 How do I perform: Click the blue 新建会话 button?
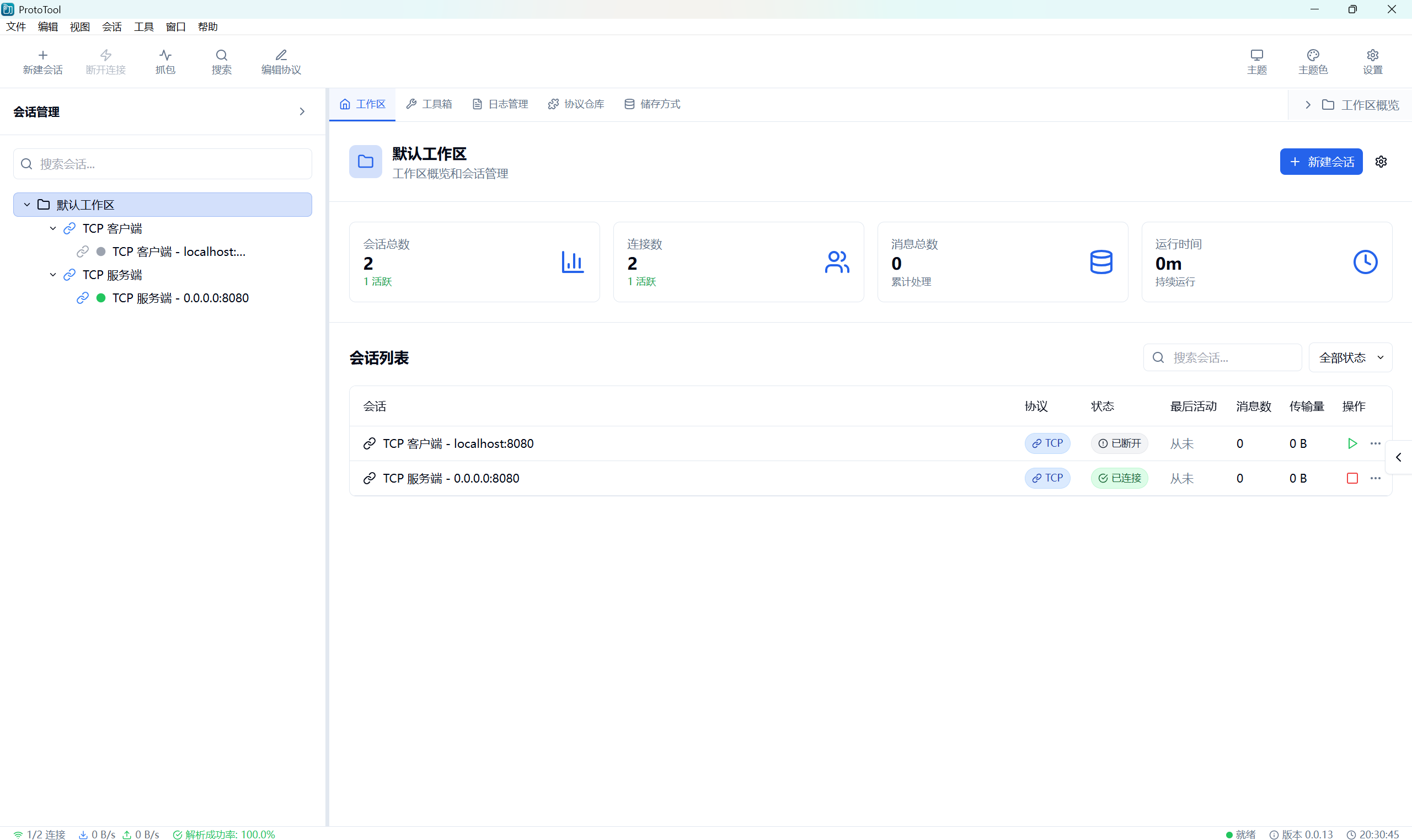pos(1321,162)
